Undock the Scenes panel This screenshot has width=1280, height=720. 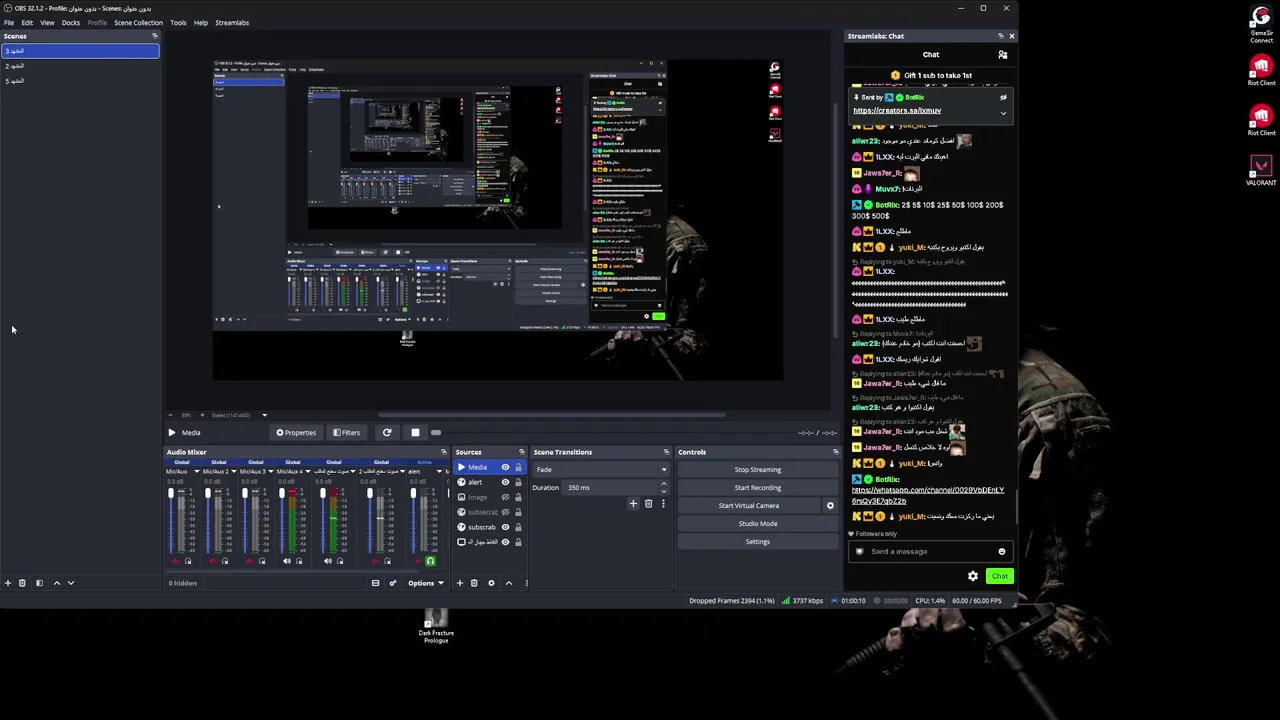[x=154, y=36]
